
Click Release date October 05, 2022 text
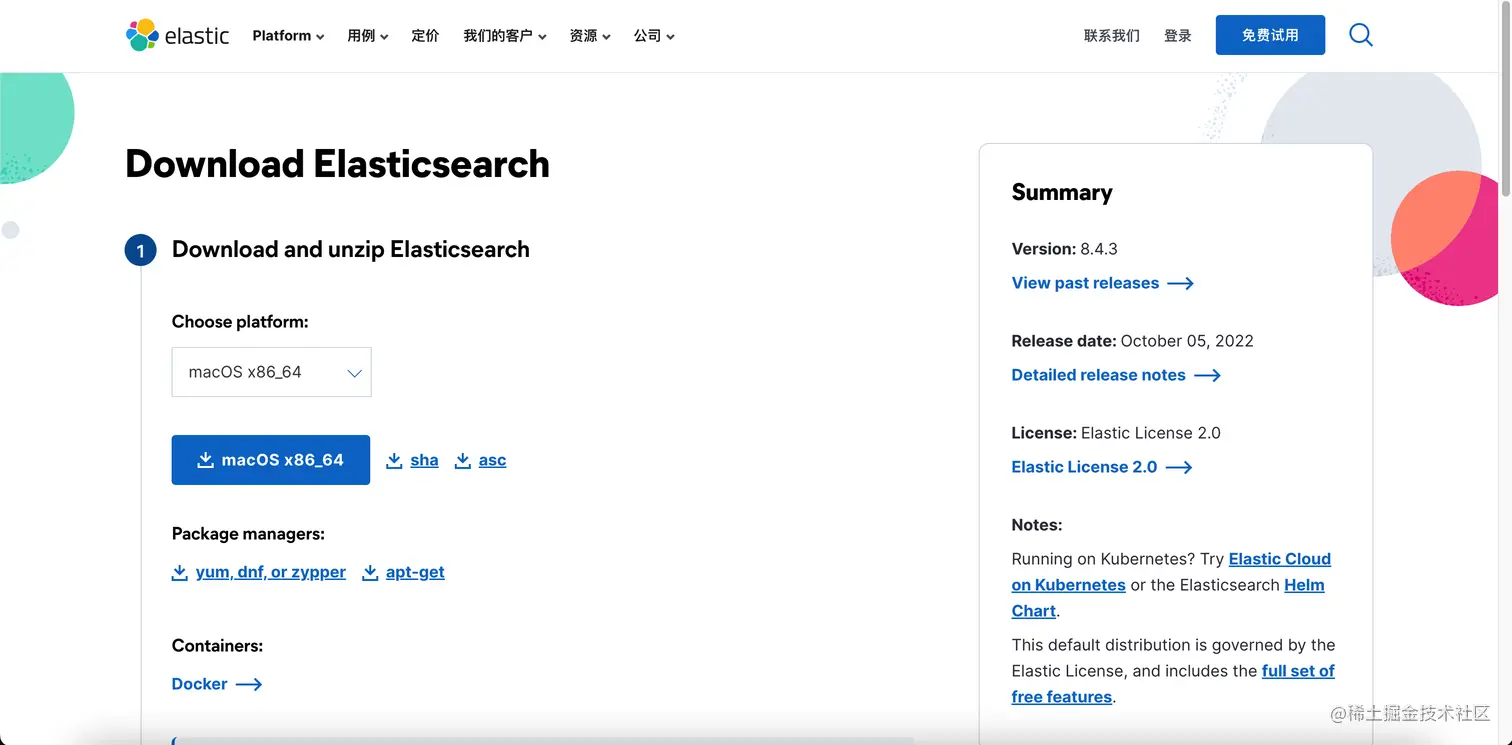coord(1132,341)
